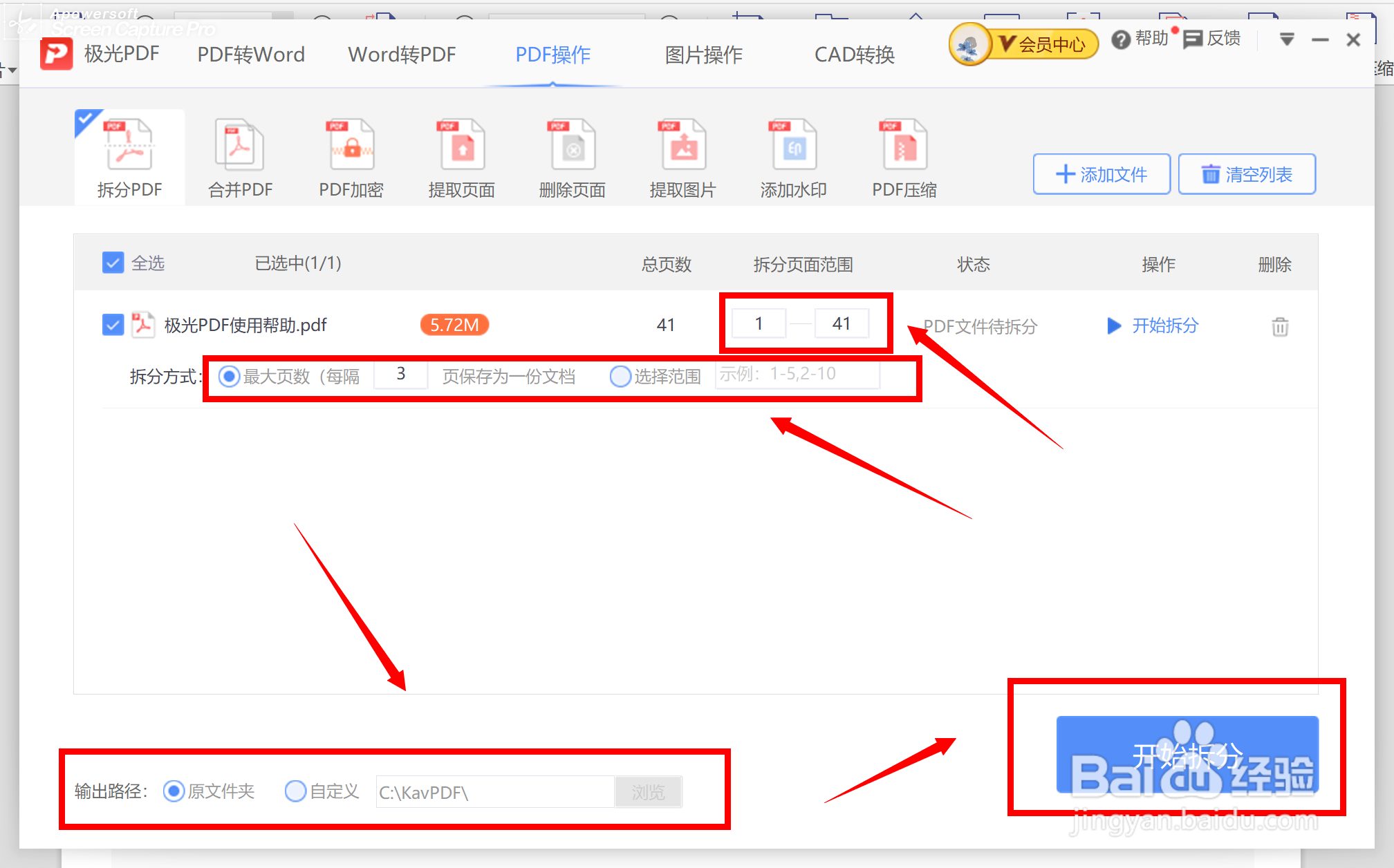Uncheck the 极光PDF使用帮助.pdf row checkbox
1394x868 pixels.
113,325
